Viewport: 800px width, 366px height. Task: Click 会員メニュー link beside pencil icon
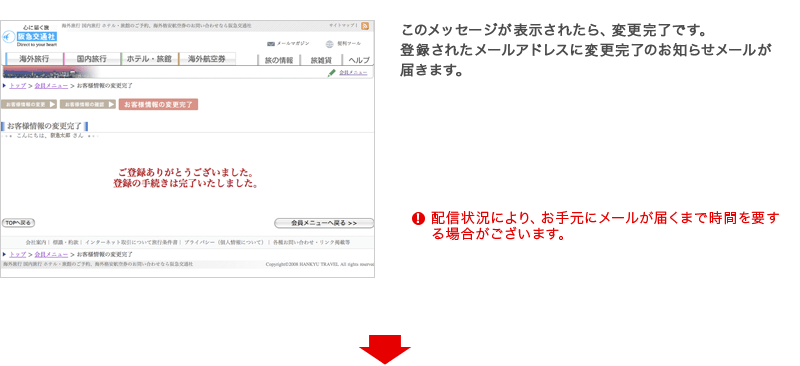353,73
